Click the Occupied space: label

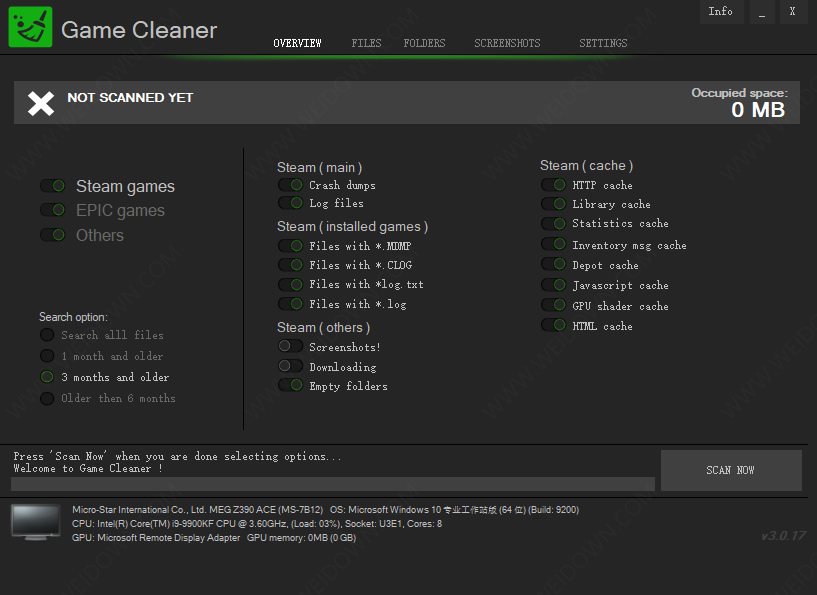(x=739, y=93)
